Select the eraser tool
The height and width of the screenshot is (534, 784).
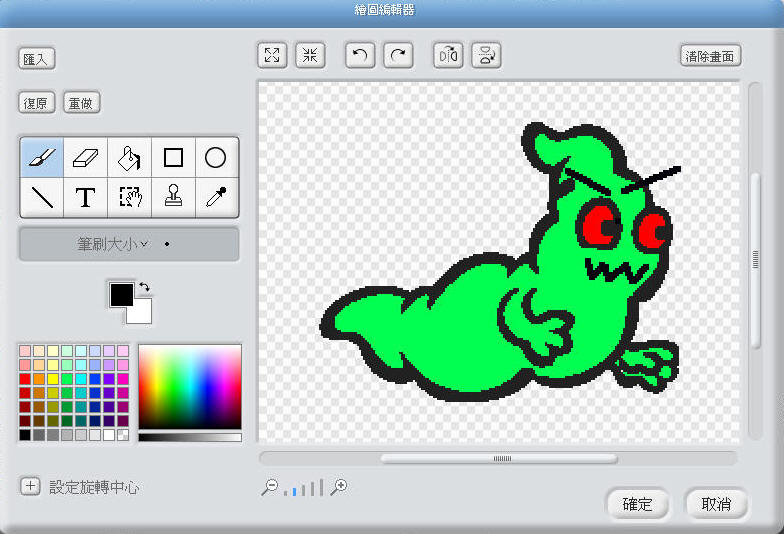(x=86, y=157)
